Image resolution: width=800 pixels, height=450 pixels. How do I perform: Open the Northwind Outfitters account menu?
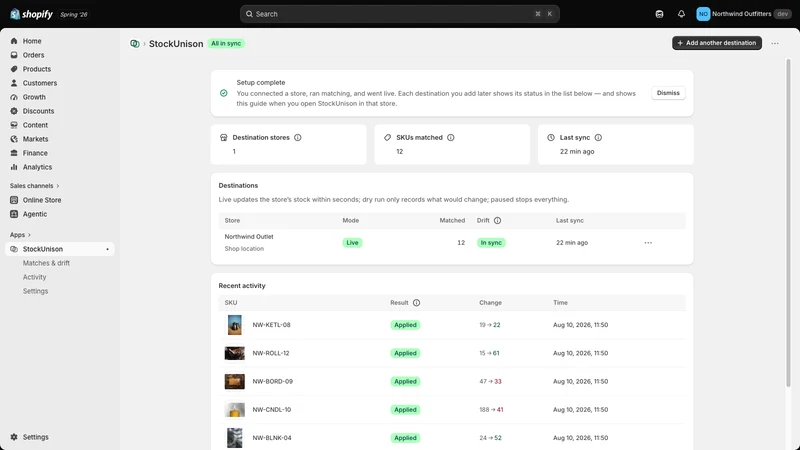coord(744,14)
